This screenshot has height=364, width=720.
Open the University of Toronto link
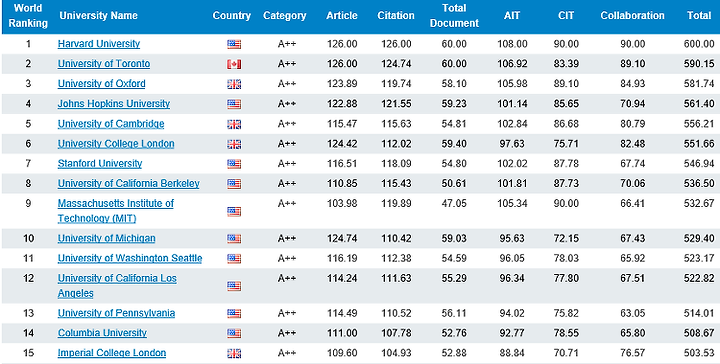(x=104, y=64)
